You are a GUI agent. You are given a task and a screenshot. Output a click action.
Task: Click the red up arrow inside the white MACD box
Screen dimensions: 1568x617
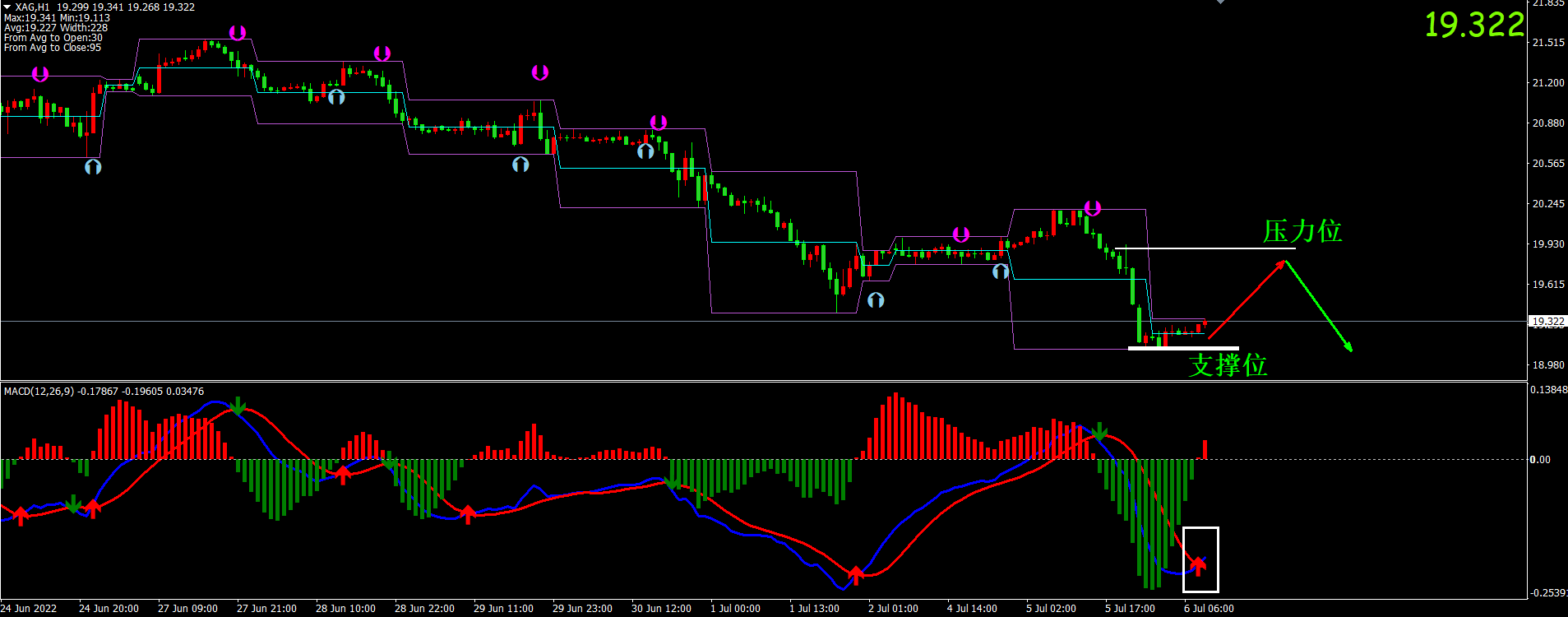click(1199, 564)
